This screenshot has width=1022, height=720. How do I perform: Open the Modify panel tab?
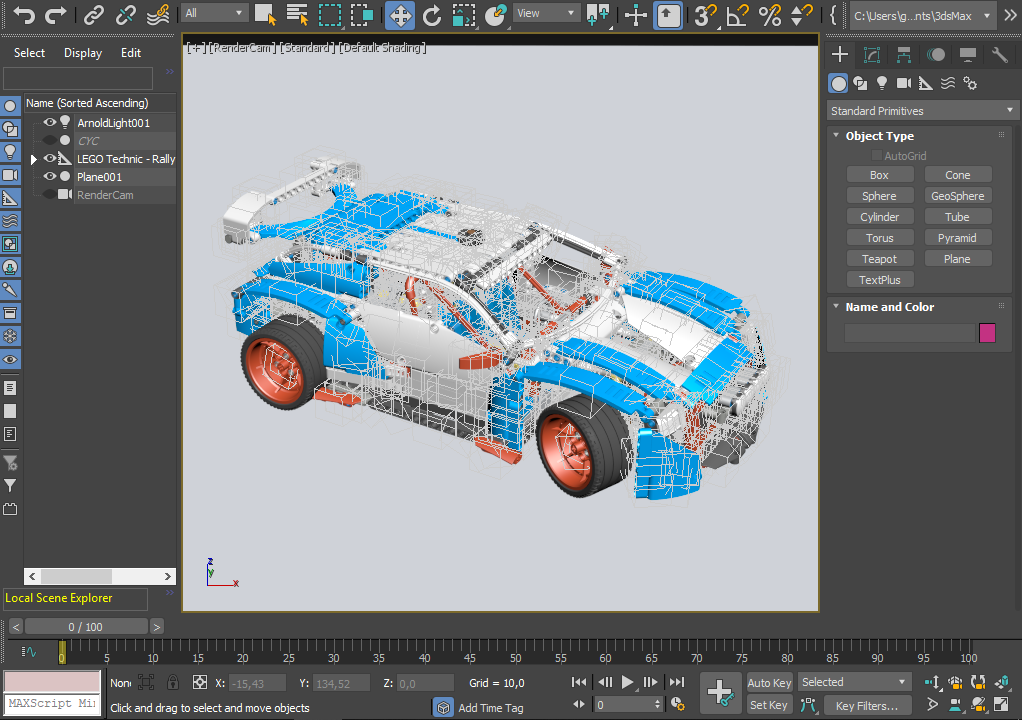click(872, 55)
